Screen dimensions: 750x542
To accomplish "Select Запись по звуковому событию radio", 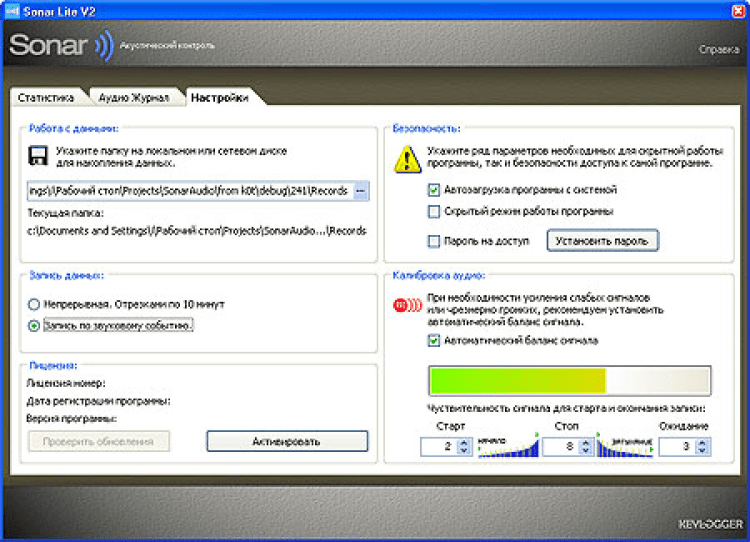I will [x=33, y=326].
